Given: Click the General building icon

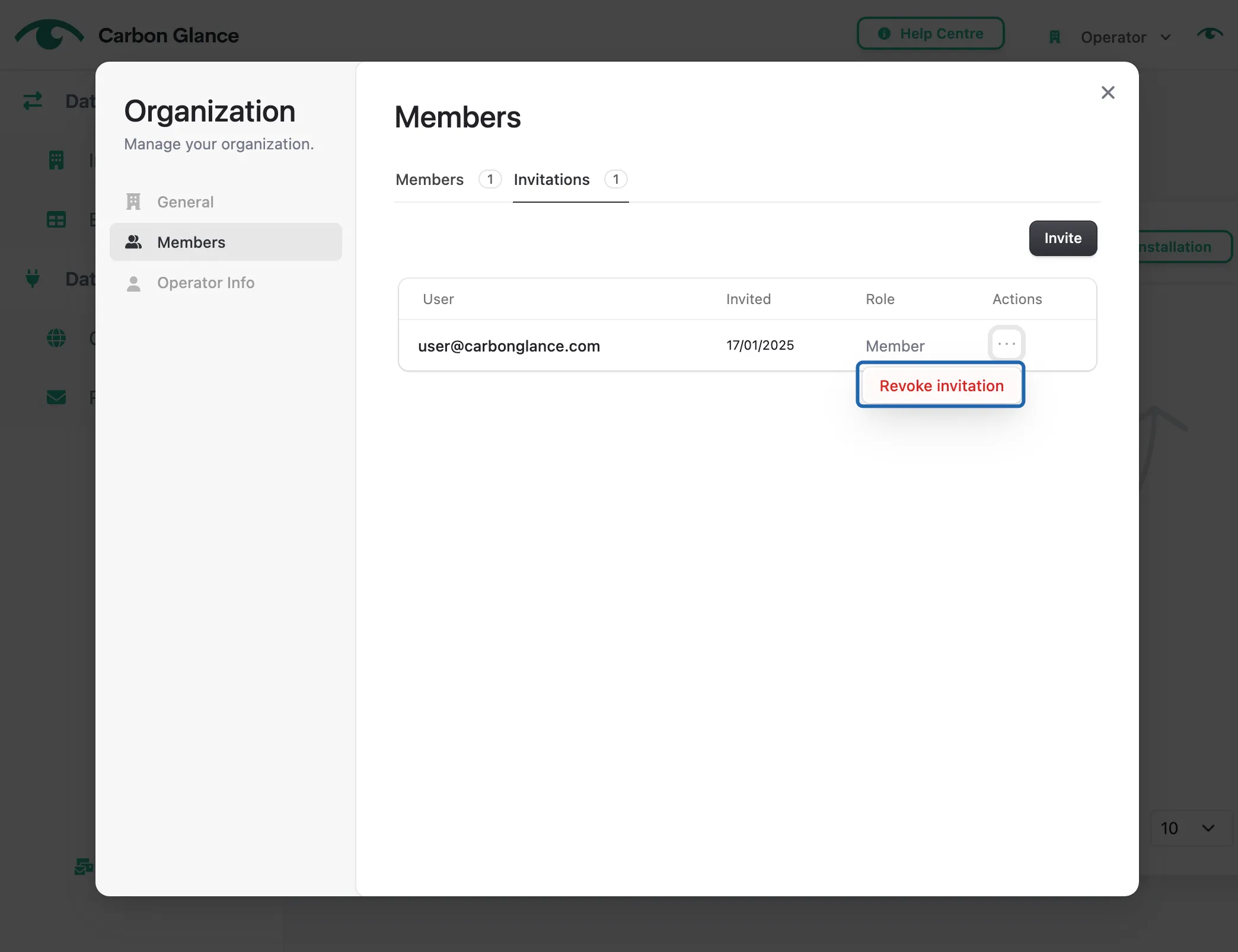Looking at the screenshot, I should tap(133, 202).
